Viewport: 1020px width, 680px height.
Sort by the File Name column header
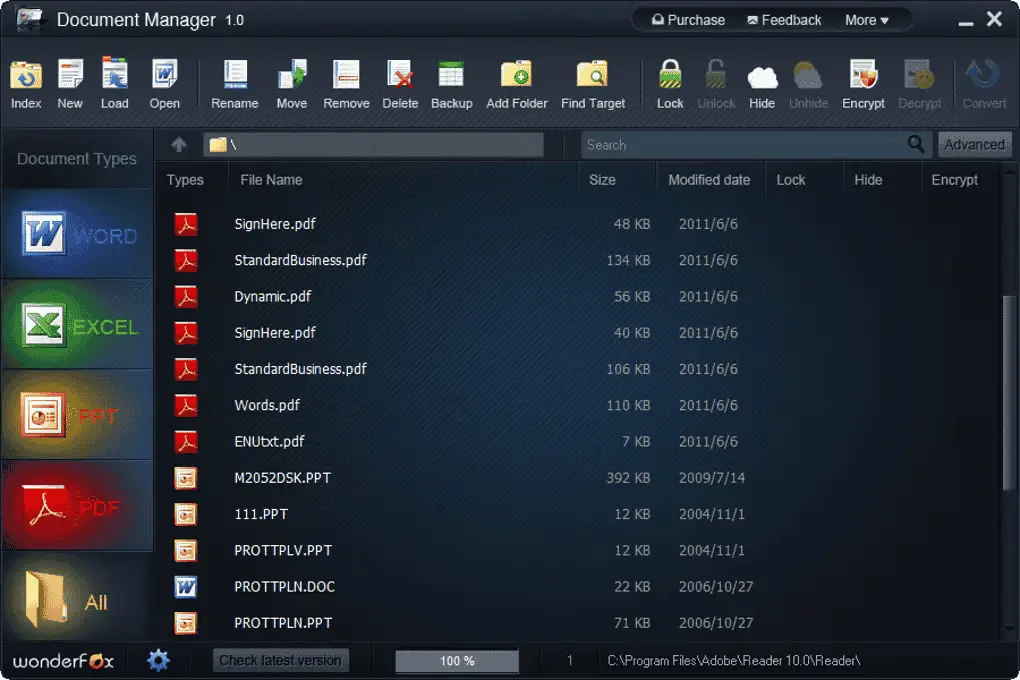click(x=271, y=180)
